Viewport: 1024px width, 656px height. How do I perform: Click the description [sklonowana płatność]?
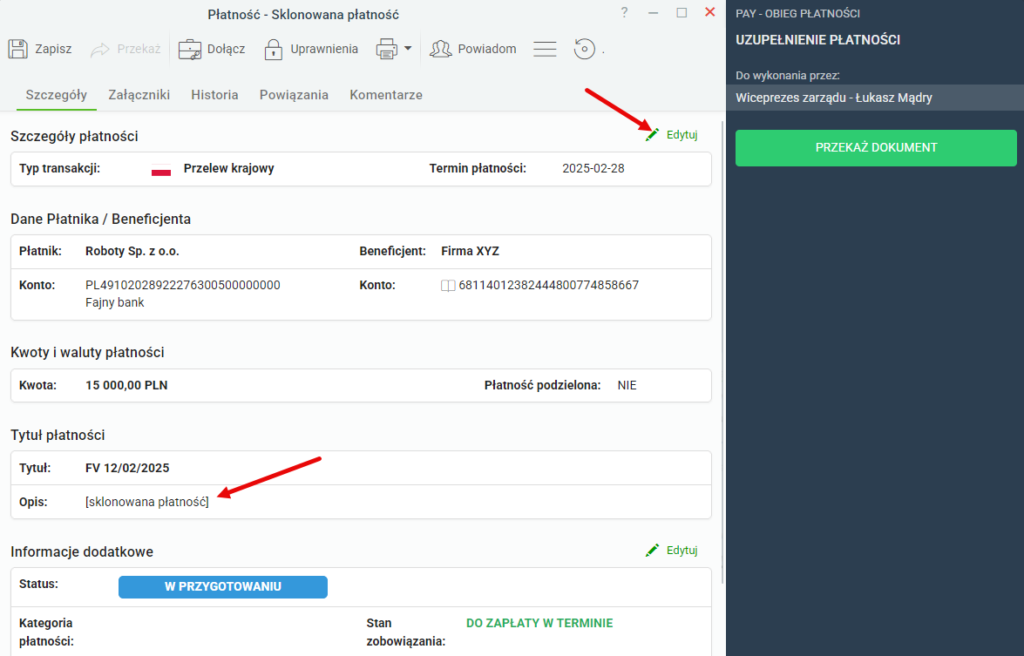(x=147, y=502)
